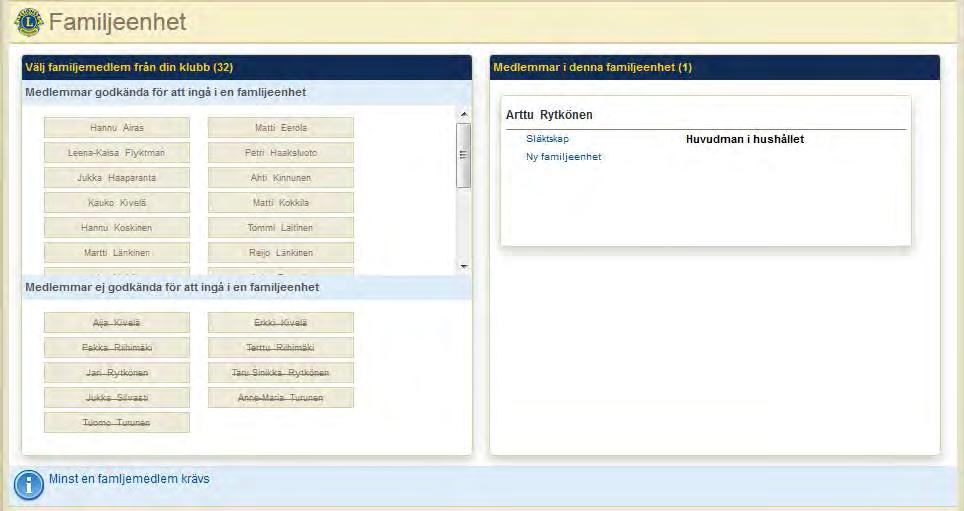Click 'Minst en famljemedlem krävs' message
964x511 pixels.
pos(129,479)
